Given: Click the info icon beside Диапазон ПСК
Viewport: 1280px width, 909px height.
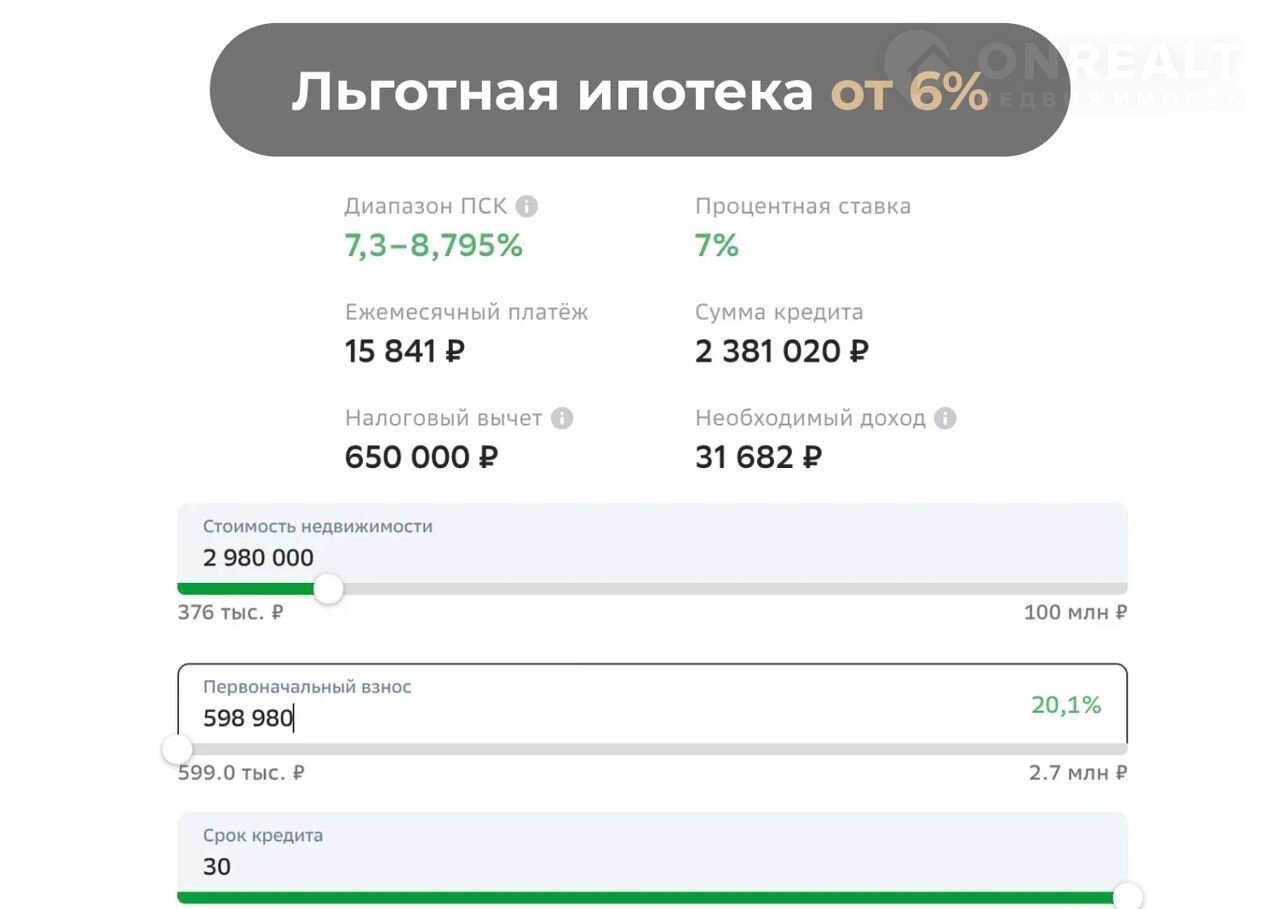Looking at the screenshot, I should [527, 207].
